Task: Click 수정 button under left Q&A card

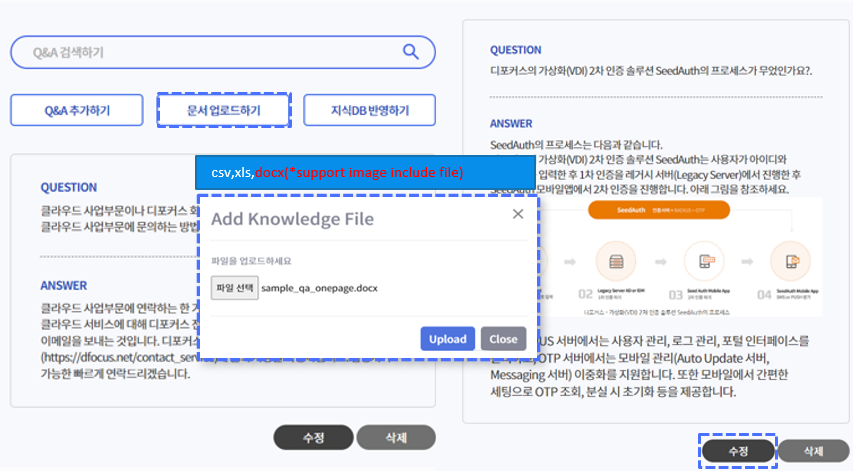Action: pos(313,437)
